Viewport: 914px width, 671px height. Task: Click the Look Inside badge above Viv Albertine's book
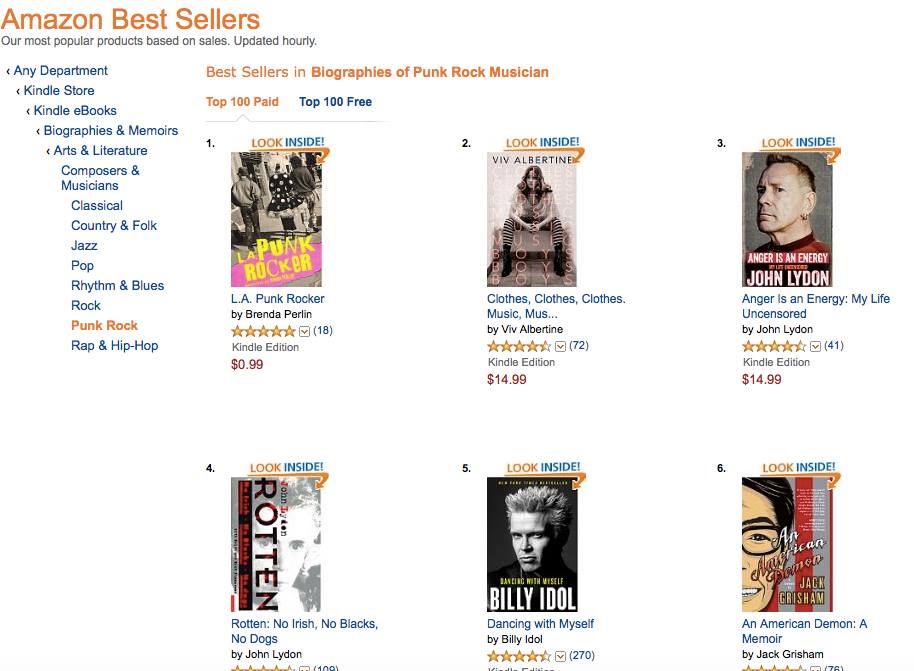[543, 143]
